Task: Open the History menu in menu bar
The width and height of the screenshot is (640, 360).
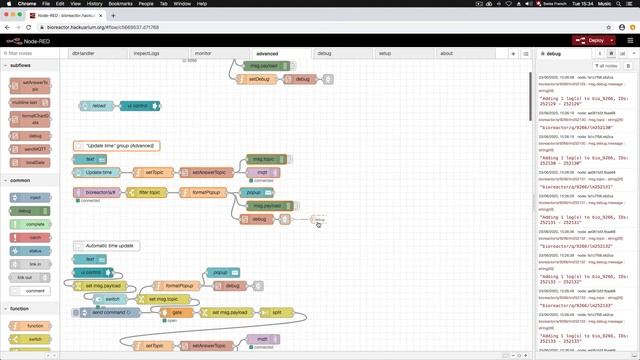Action: point(94,4)
